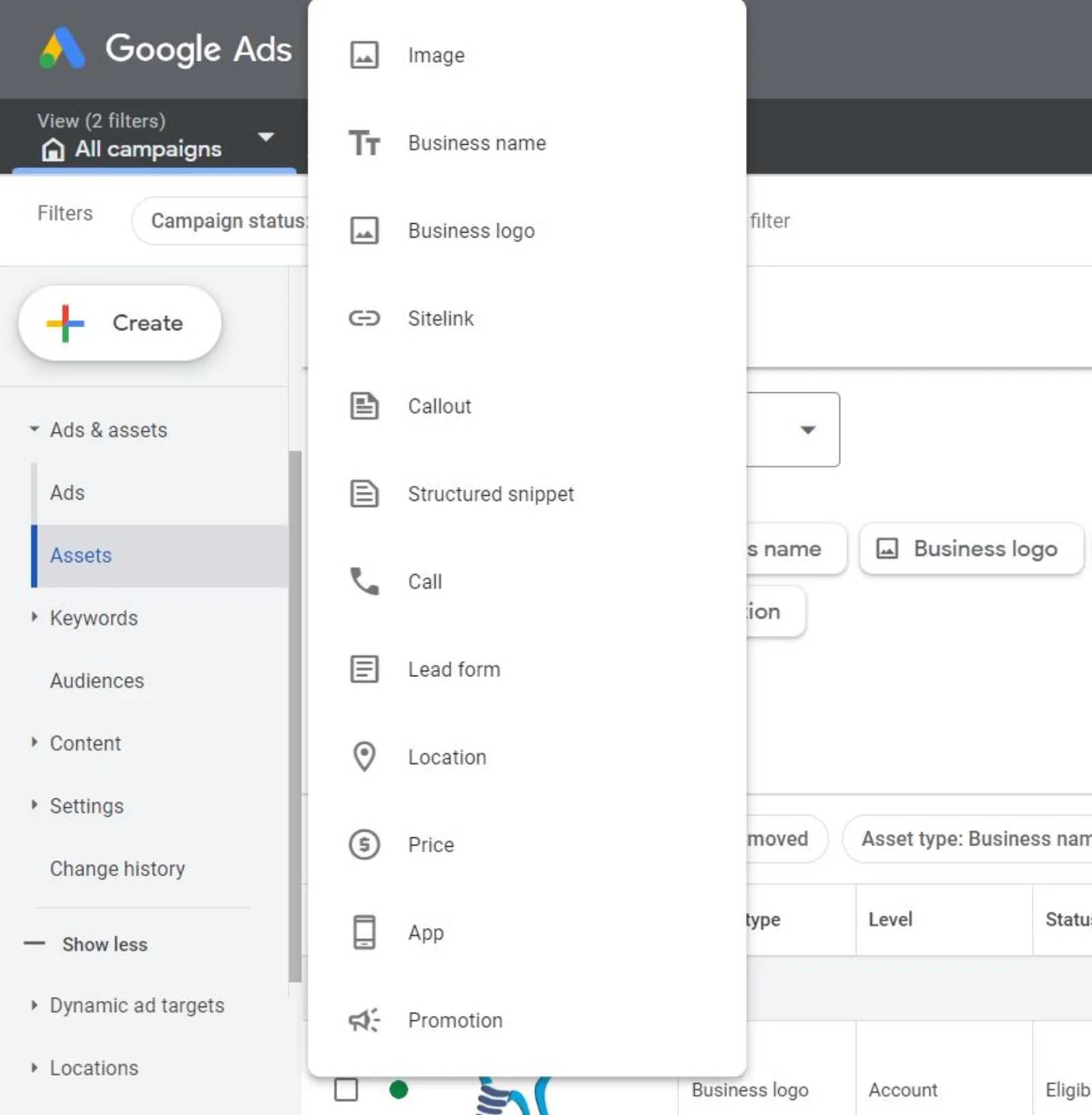
Task: Click the Business logo cell in the table
Action: (749, 1090)
